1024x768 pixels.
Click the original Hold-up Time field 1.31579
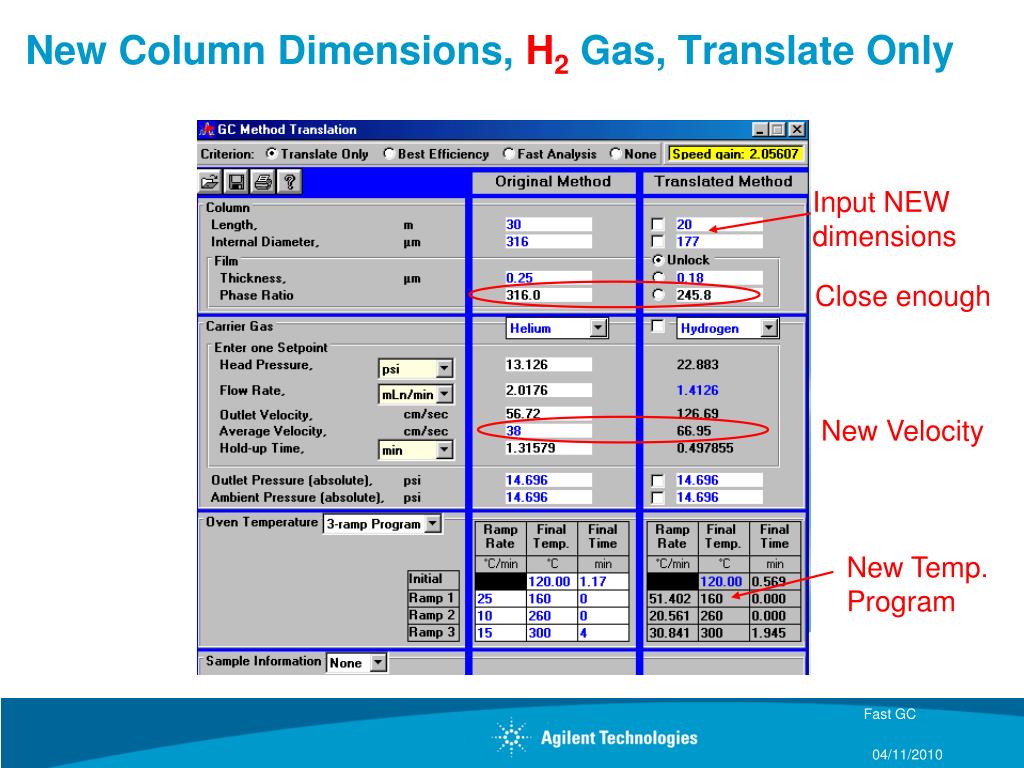pyautogui.click(x=548, y=448)
